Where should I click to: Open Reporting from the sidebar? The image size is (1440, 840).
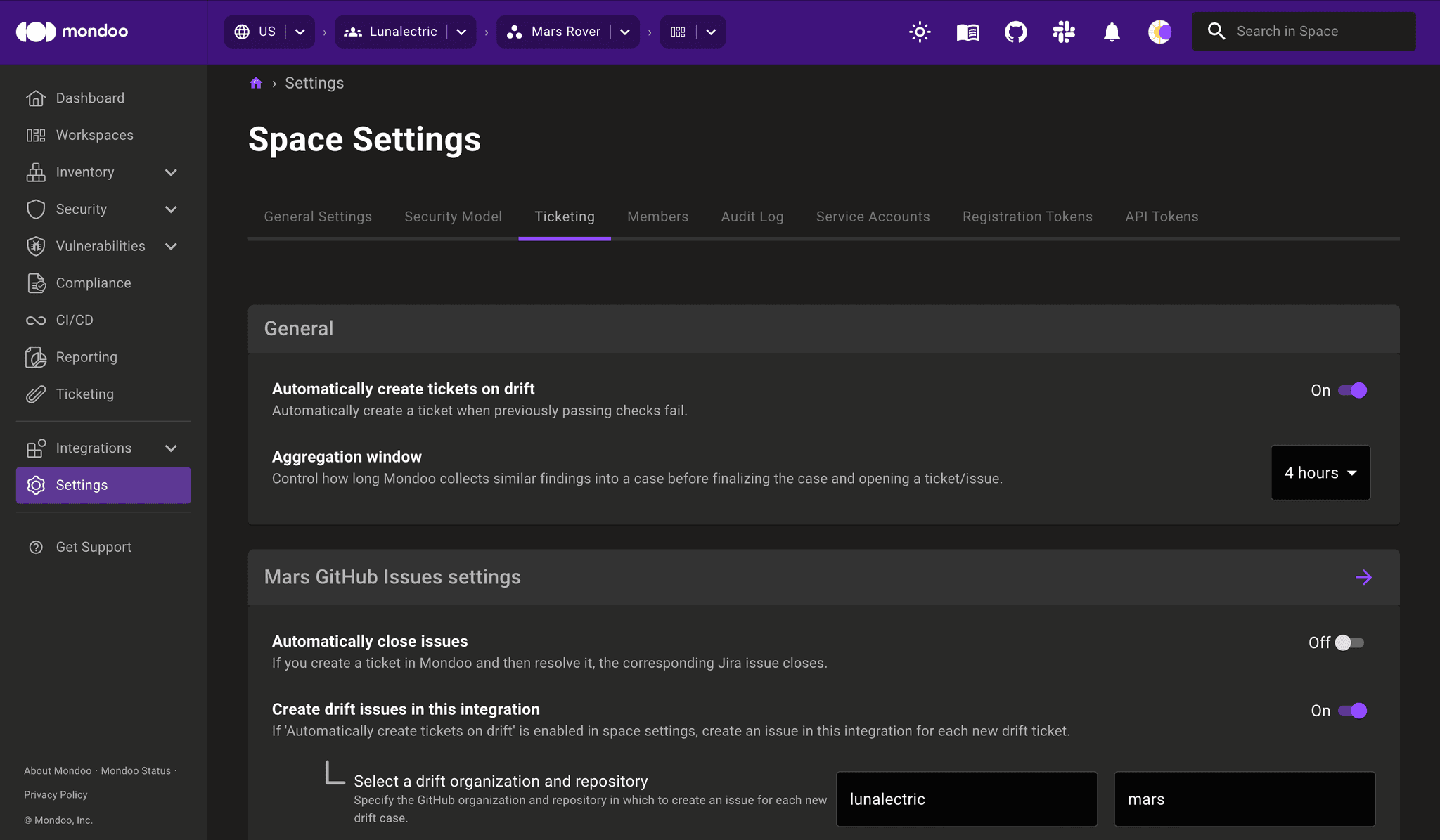(x=87, y=357)
